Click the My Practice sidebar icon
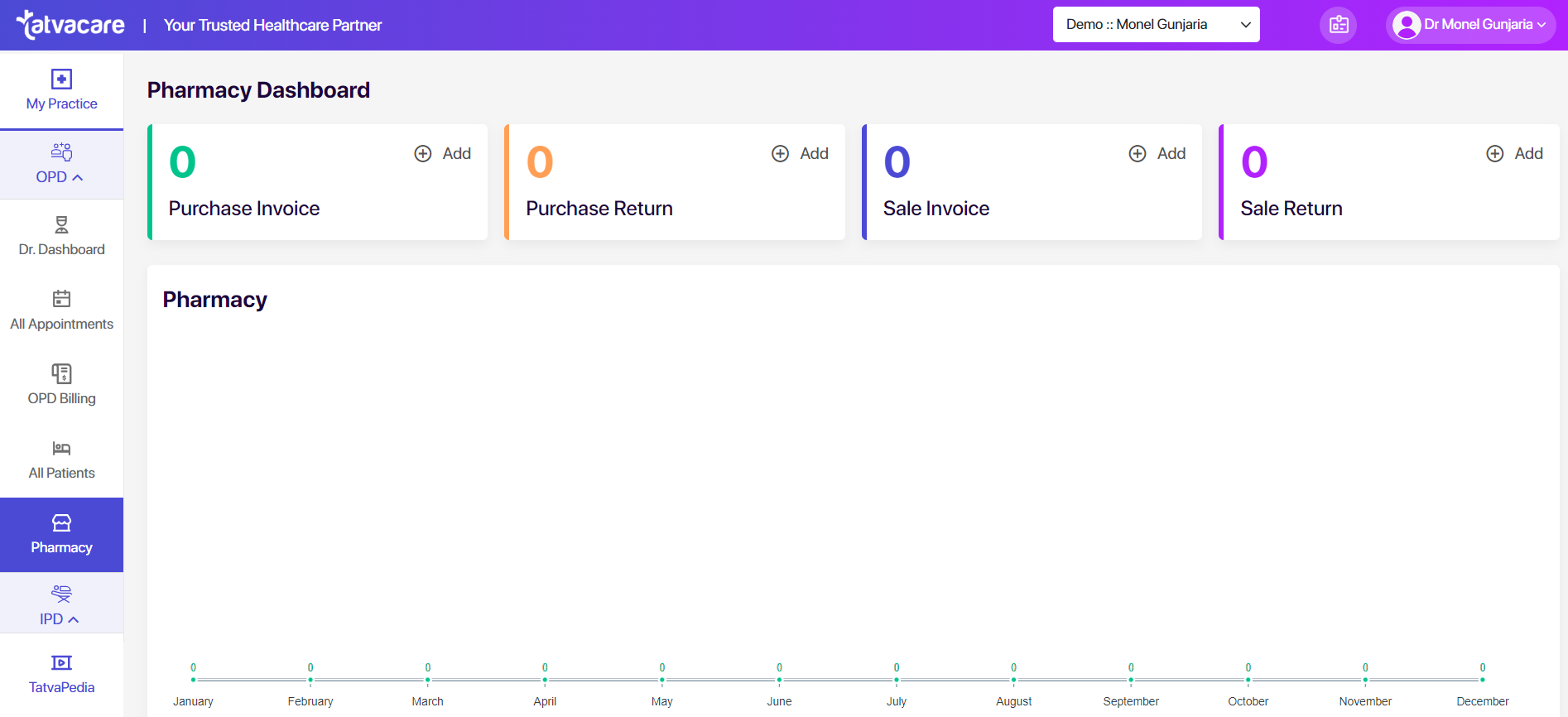The width and height of the screenshot is (1568, 717). [x=61, y=79]
